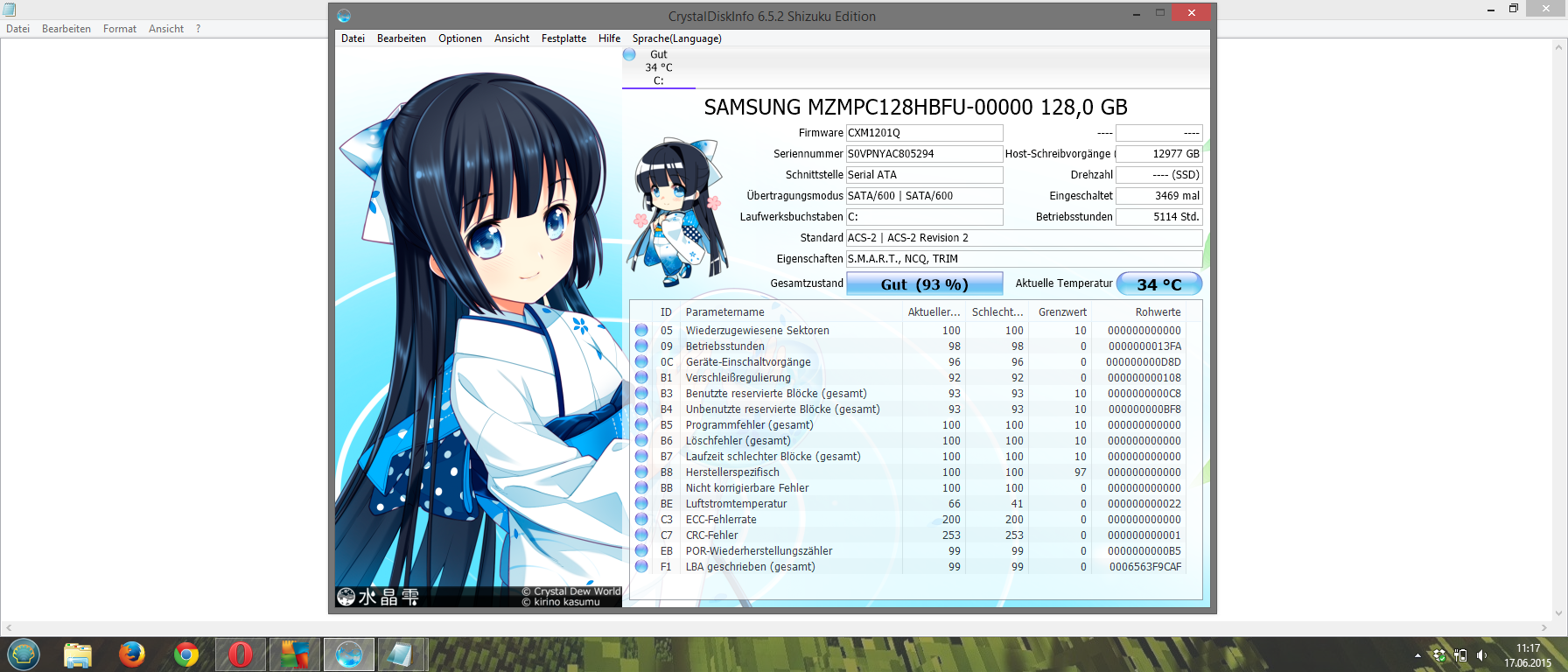
Task: Click status icon for Verschleißregulierung row
Action: [x=641, y=377]
